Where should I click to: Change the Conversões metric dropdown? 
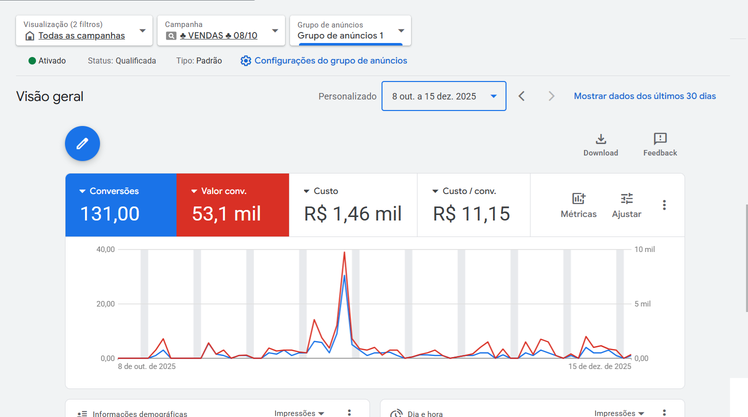(109, 191)
